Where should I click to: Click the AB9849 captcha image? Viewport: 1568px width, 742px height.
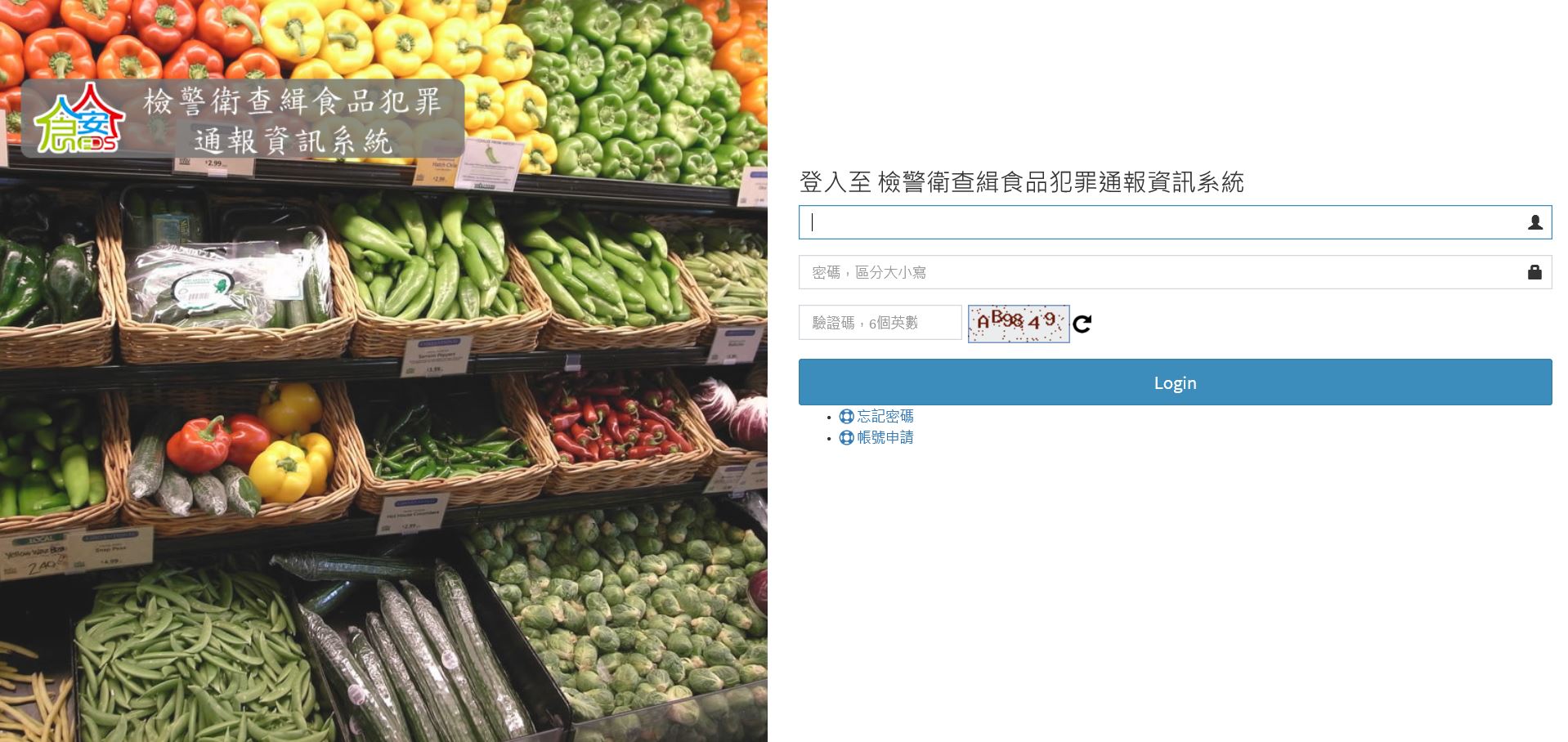1019,324
